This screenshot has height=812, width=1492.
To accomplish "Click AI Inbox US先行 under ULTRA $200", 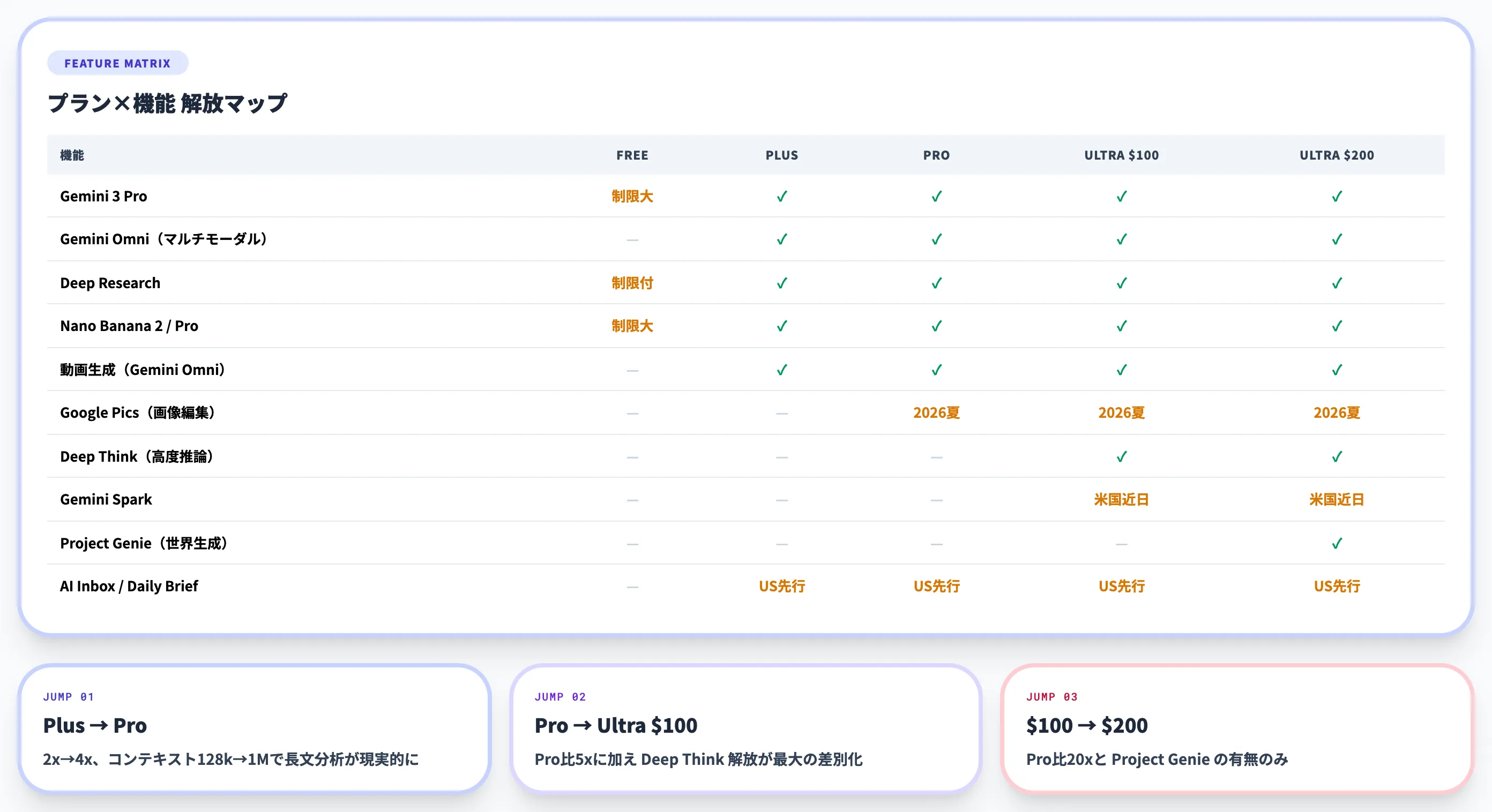I will [x=1337, y=587].
